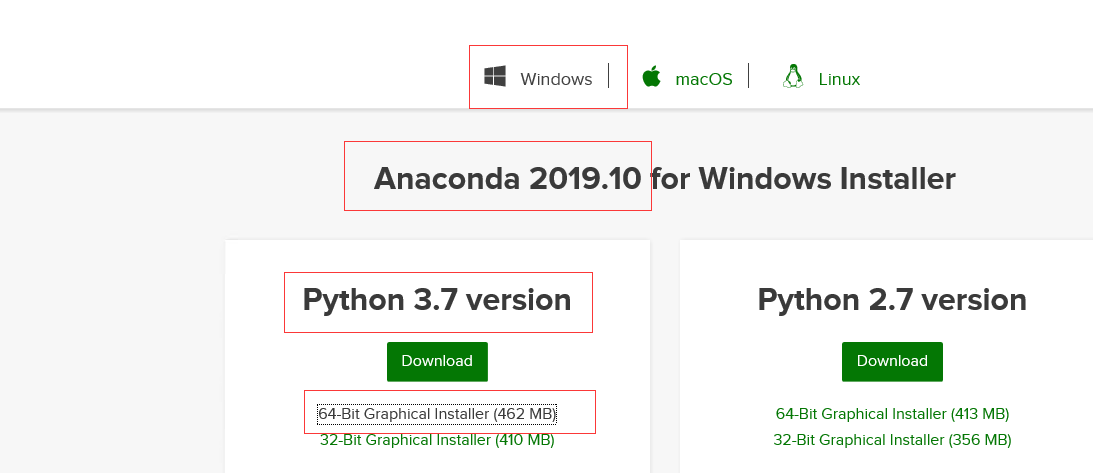Screen dimensions: 1093x473
Task: Click the Python 2.7 version heading
Action: (892, 300)
